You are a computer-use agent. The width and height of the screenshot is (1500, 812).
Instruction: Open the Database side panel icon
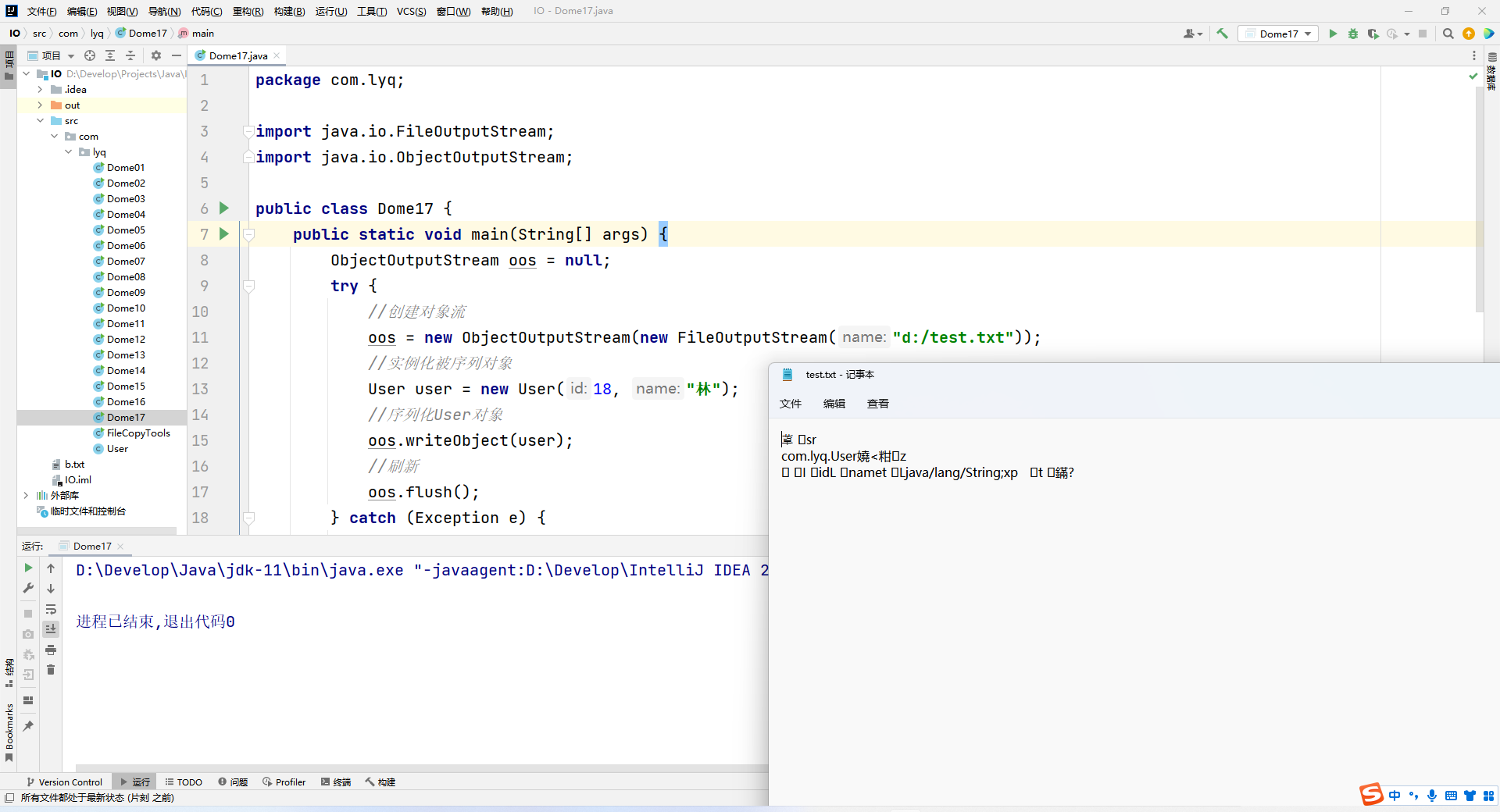pos(1492,57)
